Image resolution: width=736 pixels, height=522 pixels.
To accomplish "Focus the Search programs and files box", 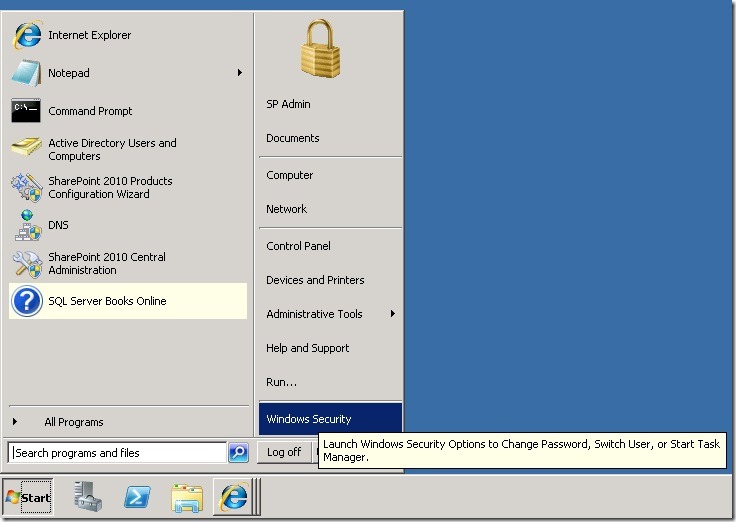I will 117,453.
